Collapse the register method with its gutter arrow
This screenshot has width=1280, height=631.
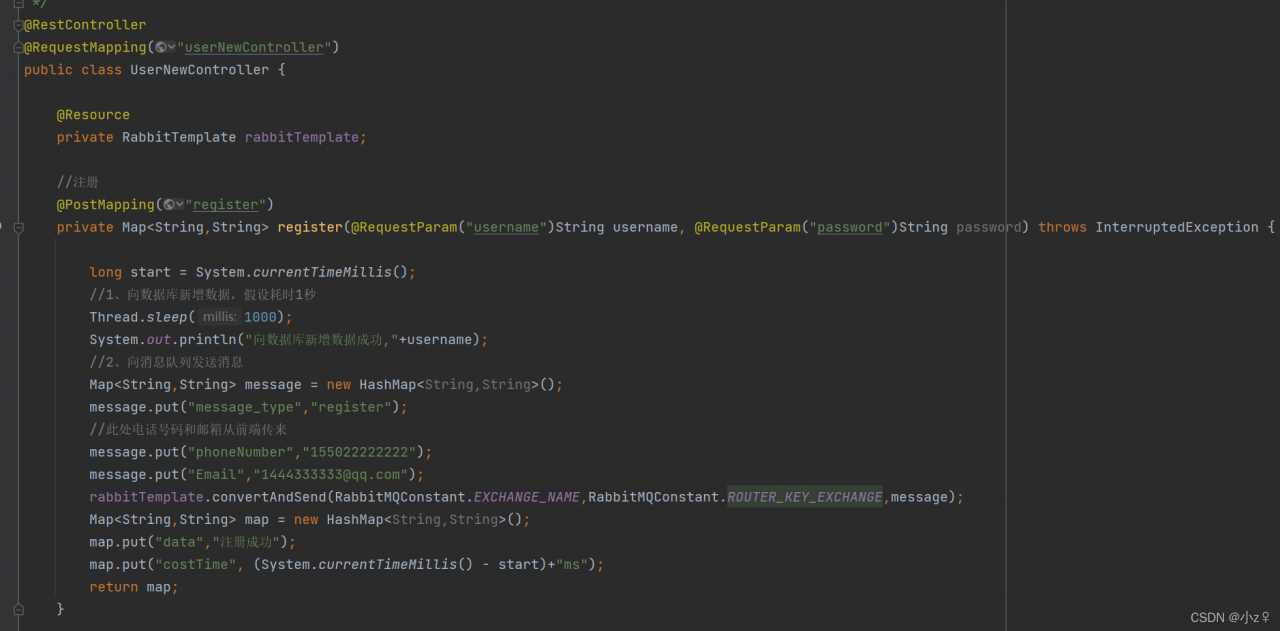pos(18,227)
